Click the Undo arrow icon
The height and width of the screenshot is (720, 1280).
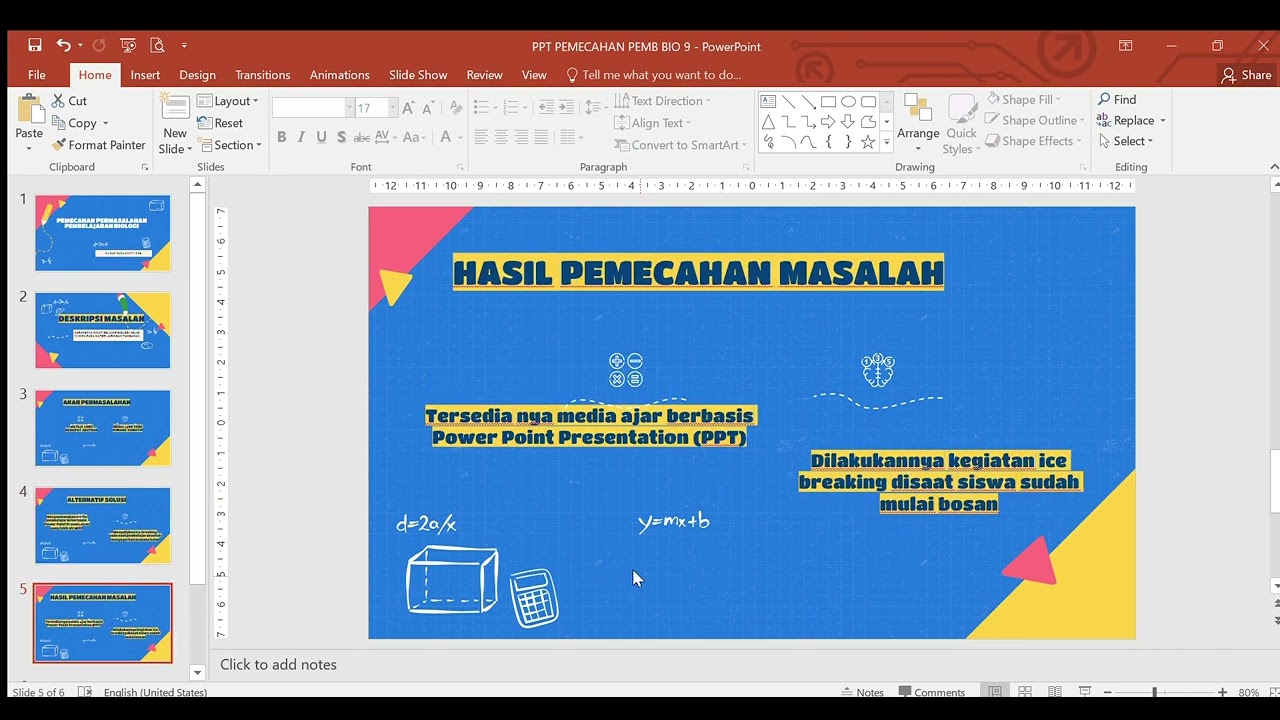point(64,45)
